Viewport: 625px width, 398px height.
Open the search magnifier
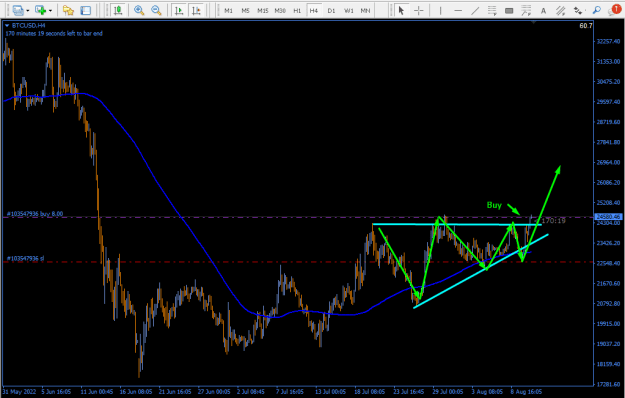coord(597,10)
